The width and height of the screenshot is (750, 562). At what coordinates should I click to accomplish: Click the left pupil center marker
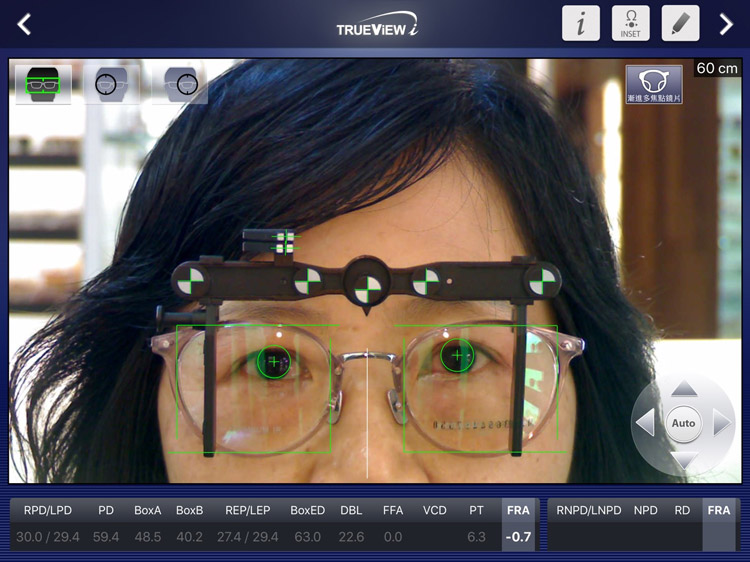tap(457, 355)
